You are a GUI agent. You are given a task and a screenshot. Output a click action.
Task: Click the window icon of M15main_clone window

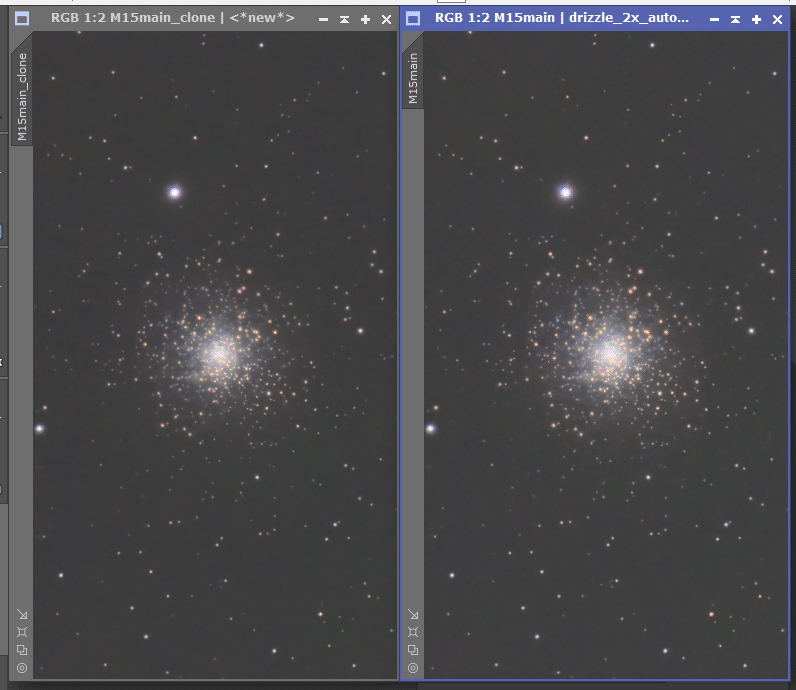click(x=22, y=19)
